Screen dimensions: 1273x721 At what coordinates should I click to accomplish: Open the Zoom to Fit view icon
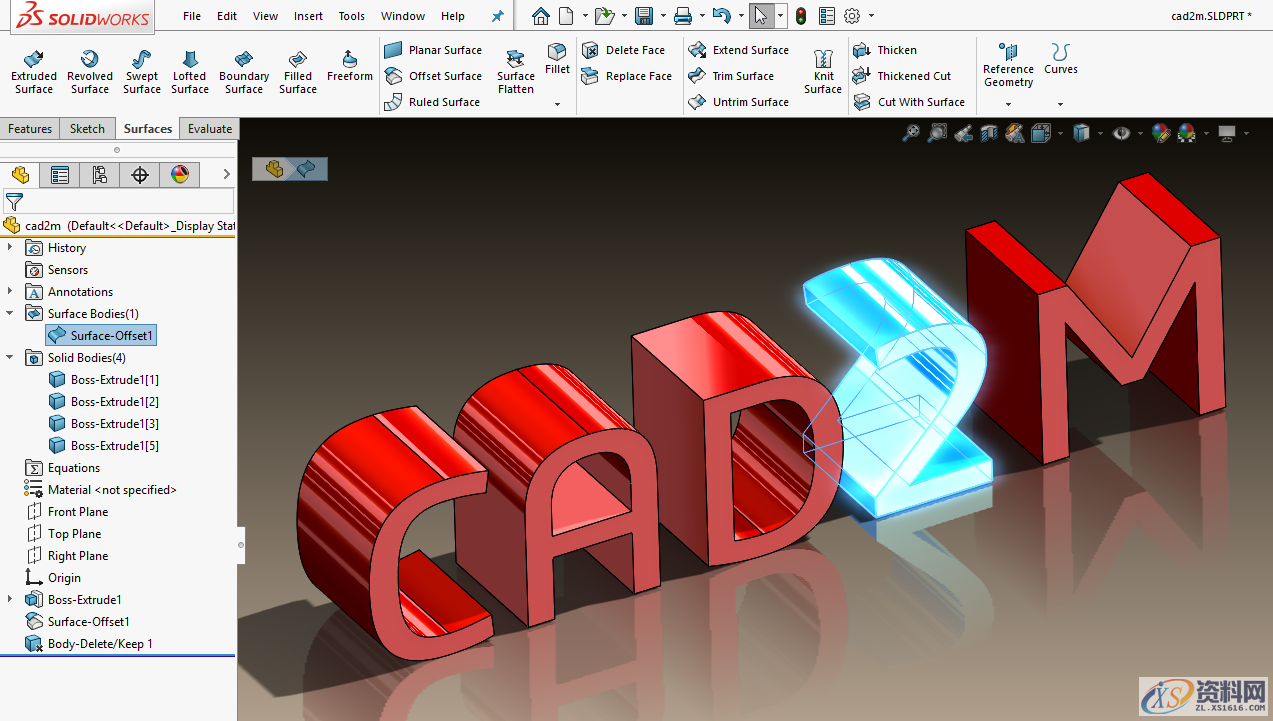[x=910, y=133]
